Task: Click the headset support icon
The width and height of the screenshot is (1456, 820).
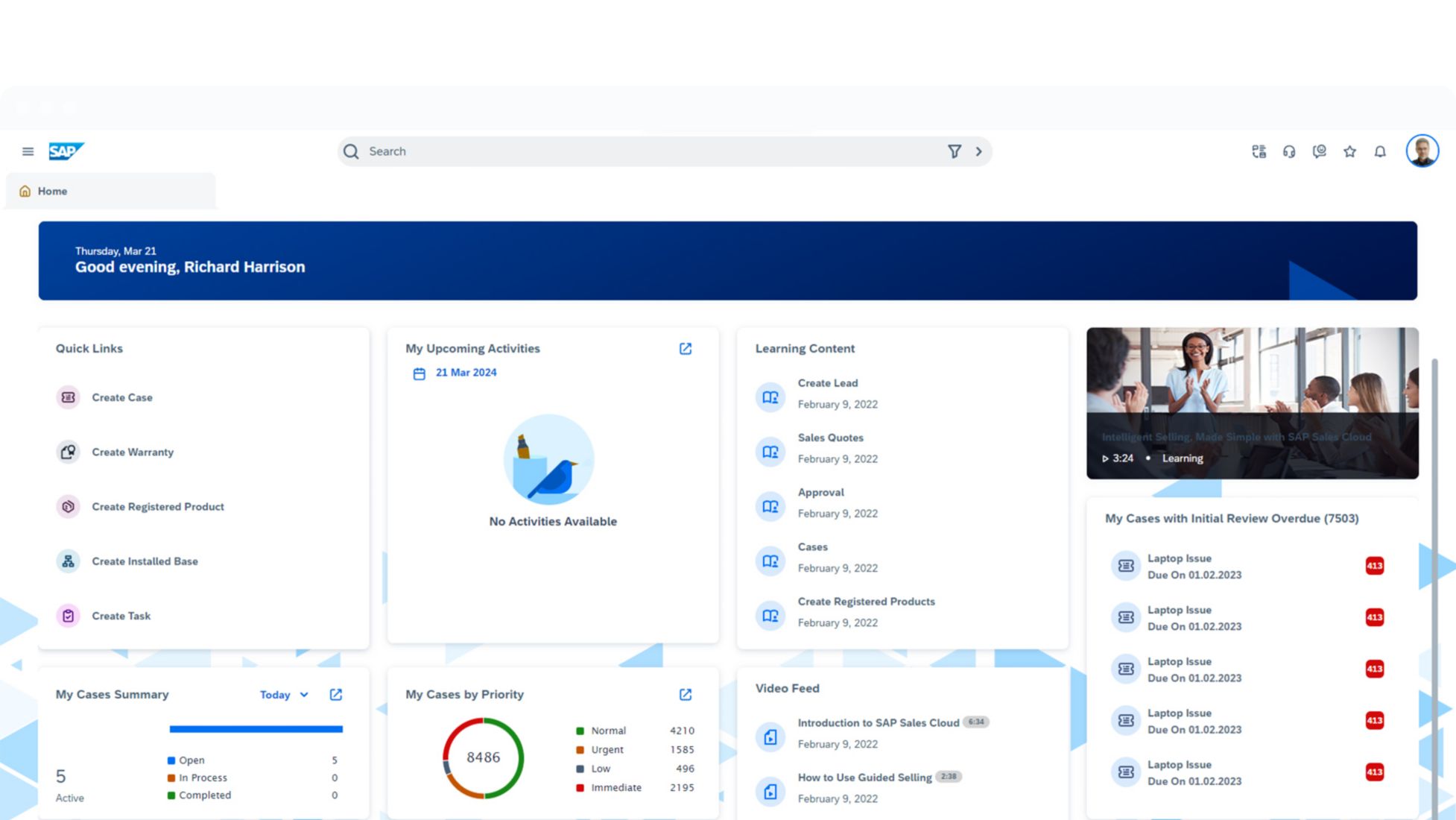Action: [1289, 151]
